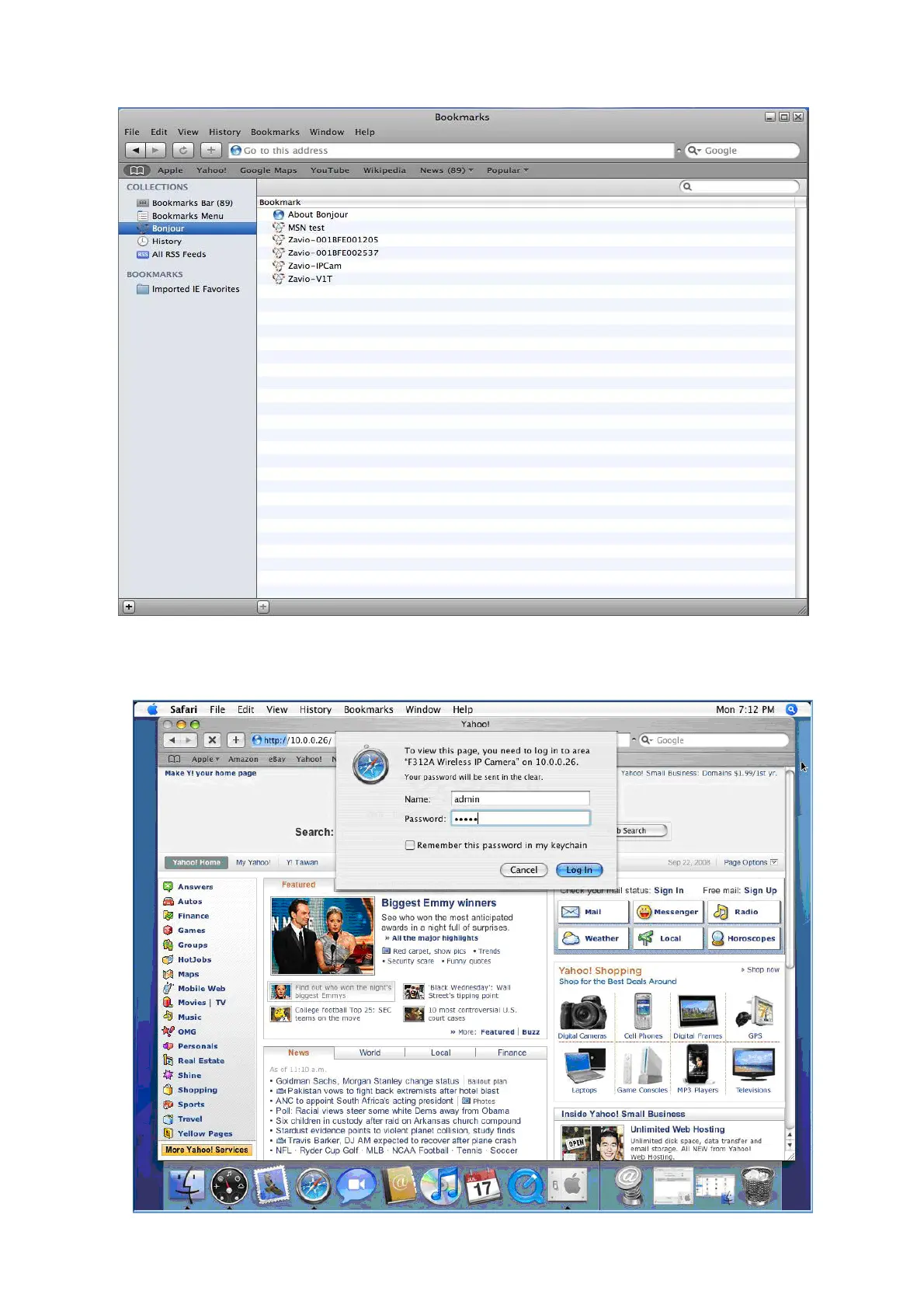Screen dimensions: 924x1308
Task: Click the Cancel button in login dialog
Action: point(523,870)
